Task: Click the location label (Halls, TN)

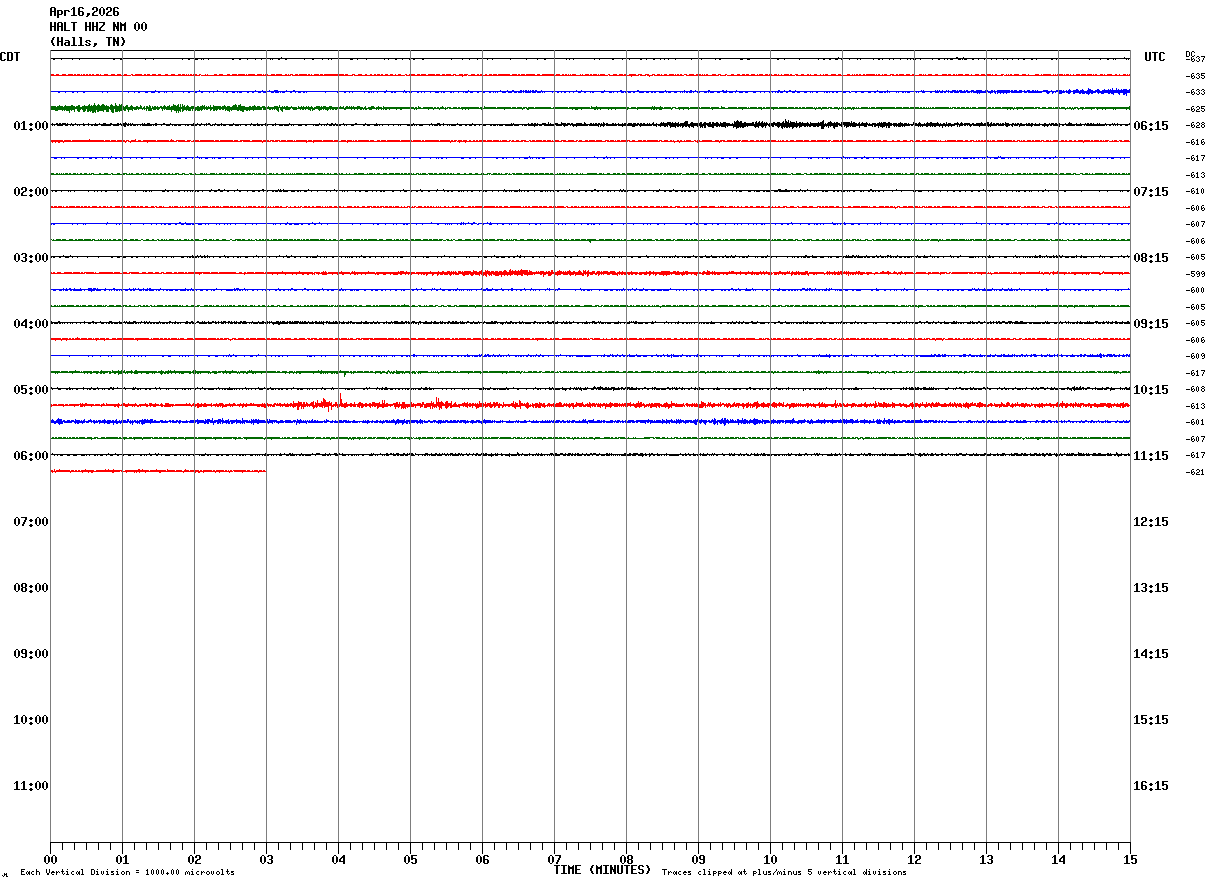Action: coord(88,42)
